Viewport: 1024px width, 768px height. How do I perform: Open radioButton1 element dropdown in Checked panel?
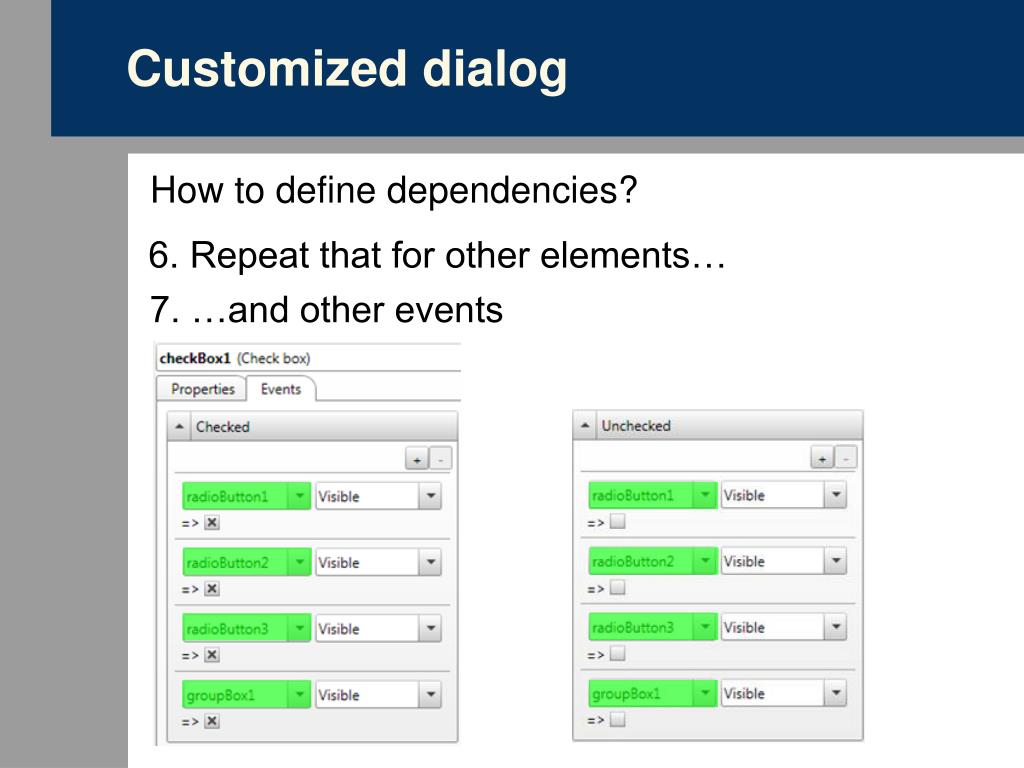(x=299, y=496)
